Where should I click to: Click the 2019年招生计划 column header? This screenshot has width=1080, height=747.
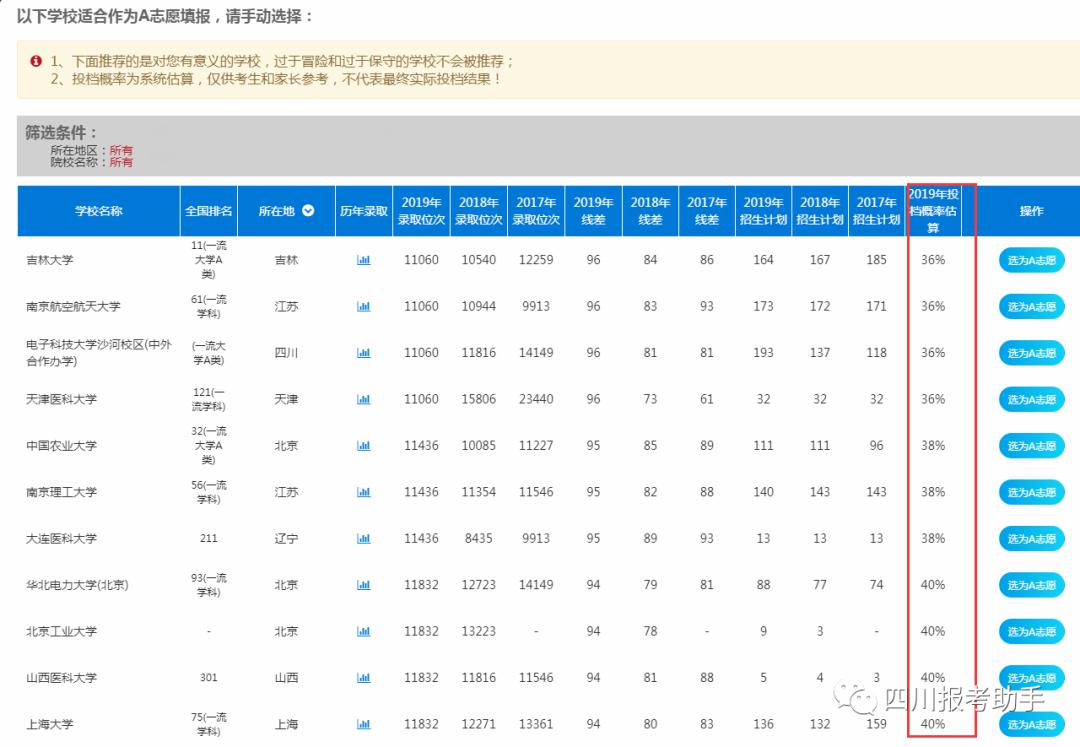point(763,211)
